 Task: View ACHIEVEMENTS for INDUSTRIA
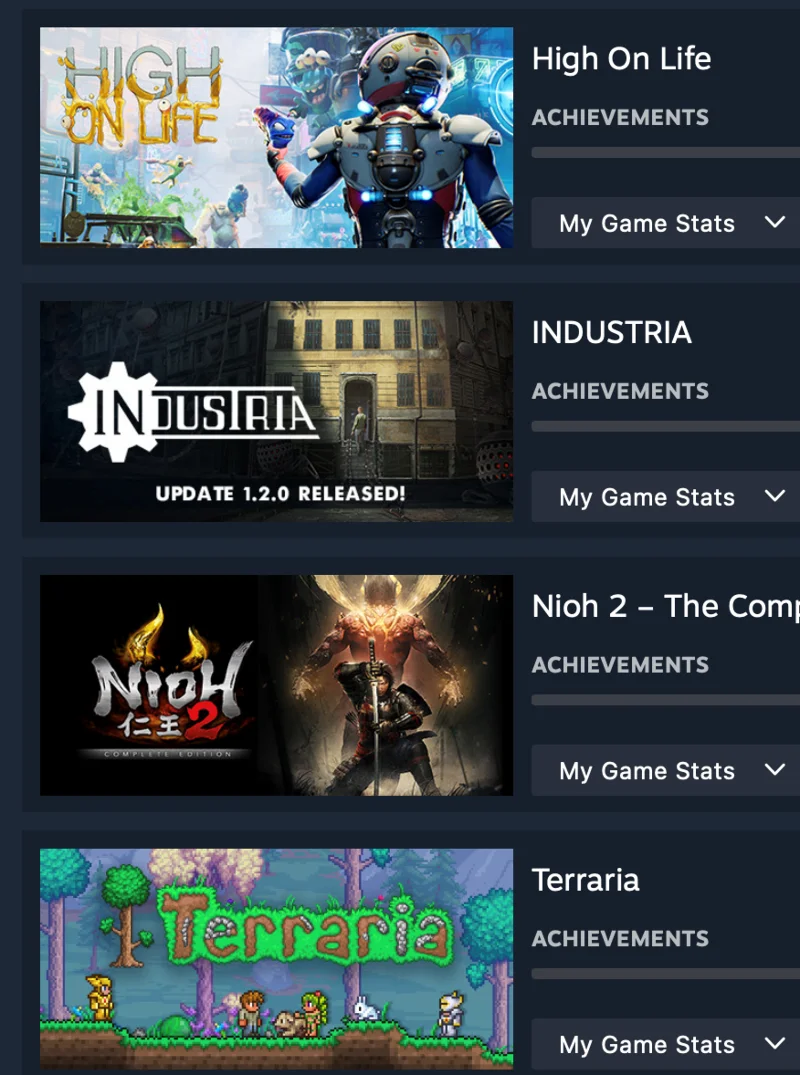point(620,391)
